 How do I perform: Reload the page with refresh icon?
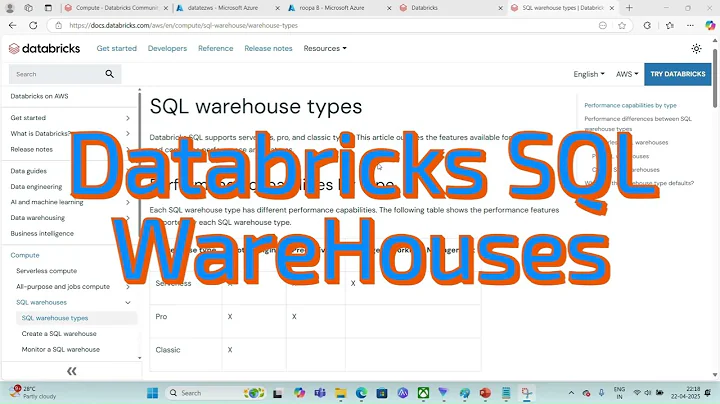[33, 25]
